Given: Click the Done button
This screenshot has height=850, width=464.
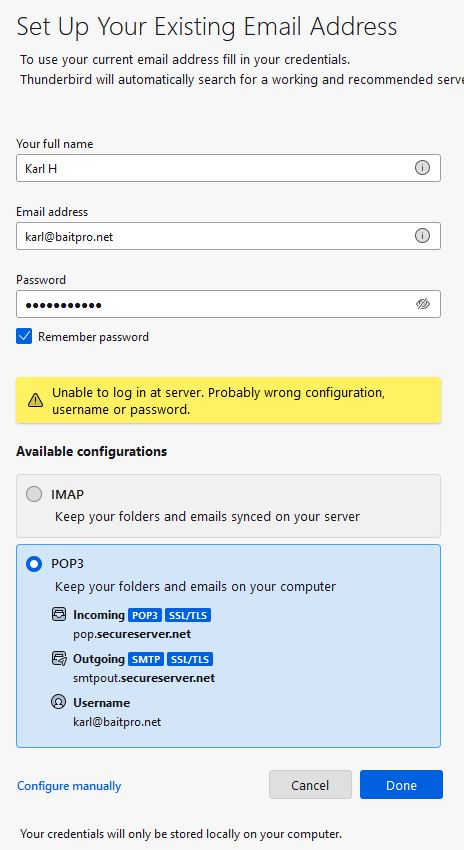Looking at the screenshot, I should [x=401, y=785].
